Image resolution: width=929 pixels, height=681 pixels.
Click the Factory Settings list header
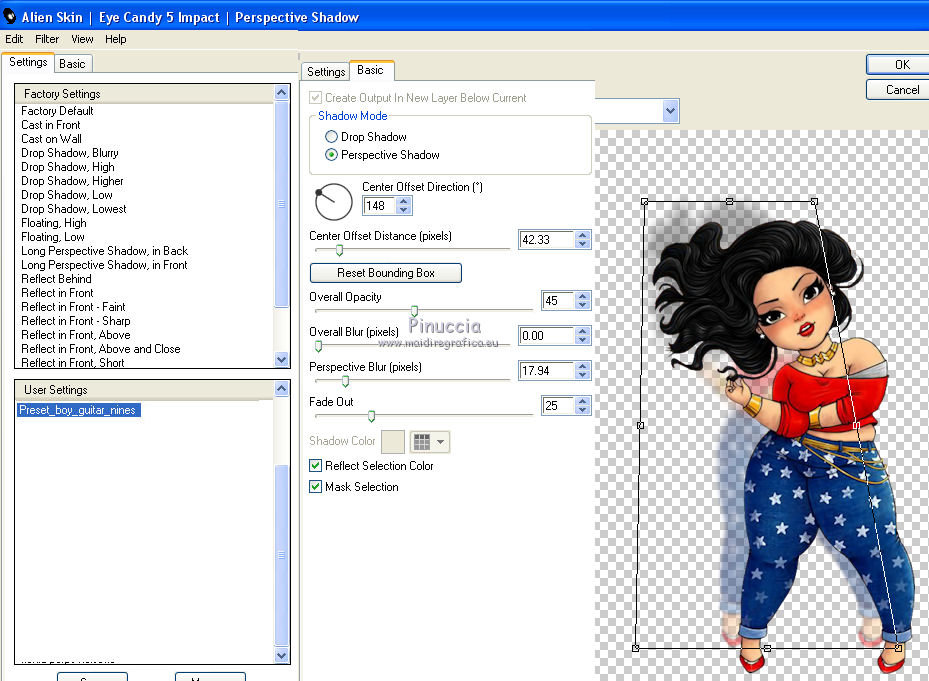(x=145, y=94)
